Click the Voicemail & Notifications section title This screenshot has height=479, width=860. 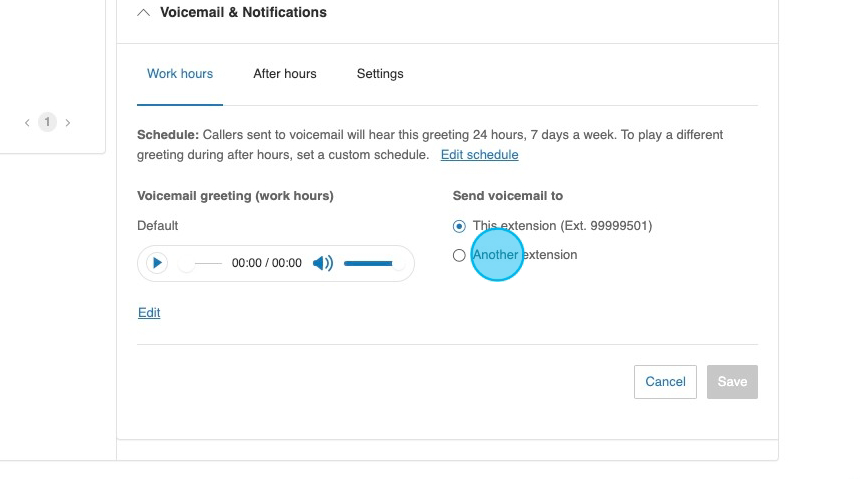pos(243,13)
